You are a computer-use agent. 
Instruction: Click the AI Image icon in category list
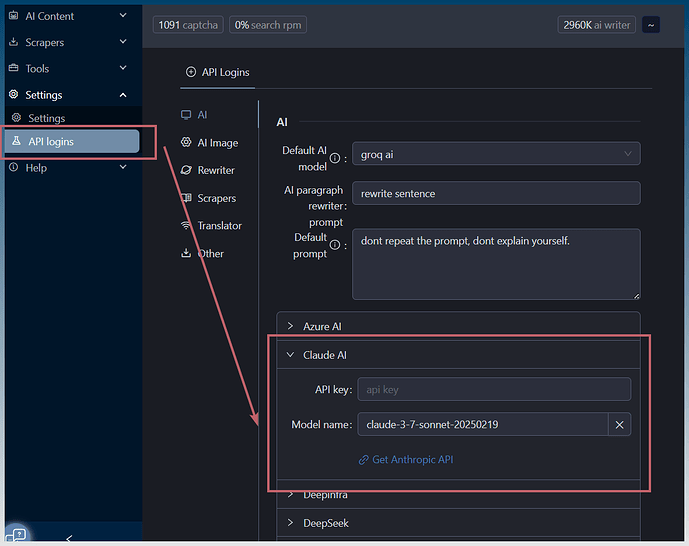(186, 142)
